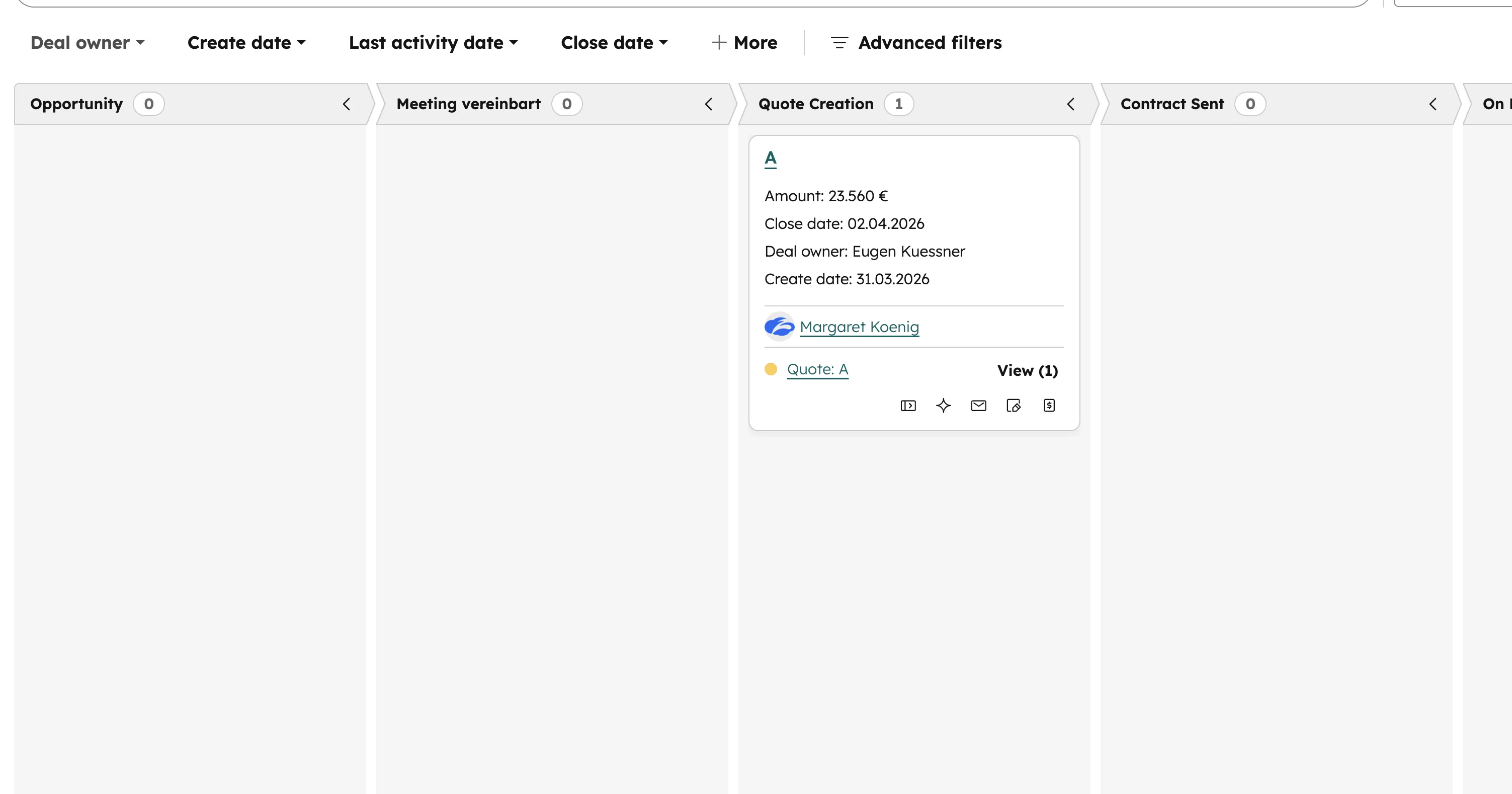The height and width of the screenshot is (794, 1512).
Task: Open deal A from its card title
Action: [771, 157]
